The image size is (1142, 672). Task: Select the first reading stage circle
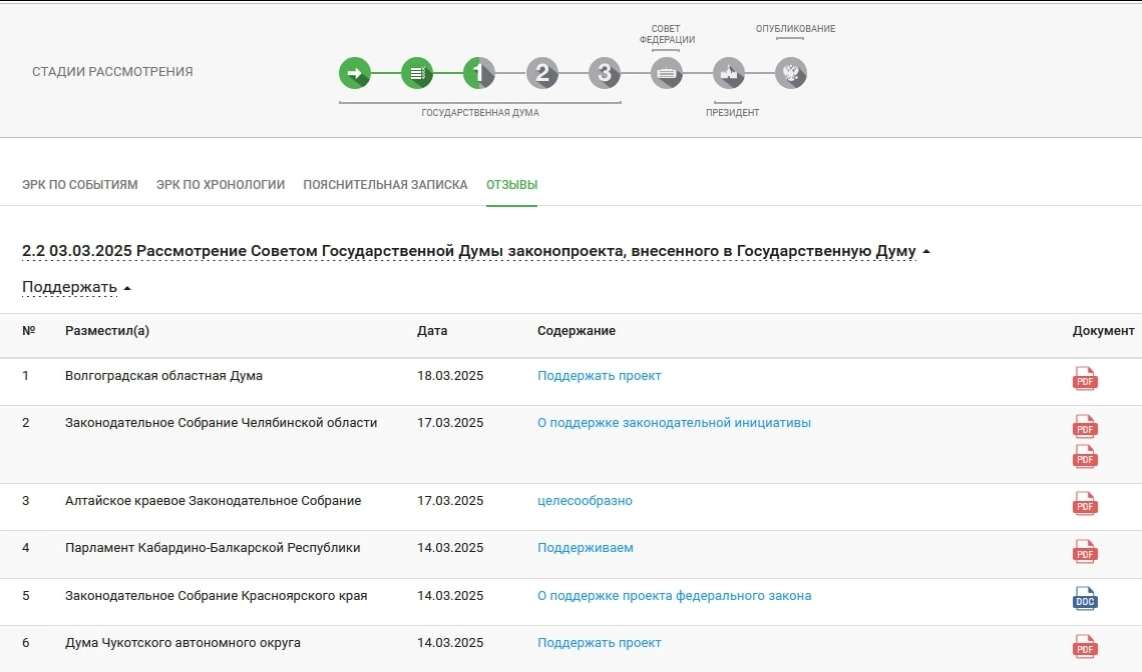(x=479, y=73)
